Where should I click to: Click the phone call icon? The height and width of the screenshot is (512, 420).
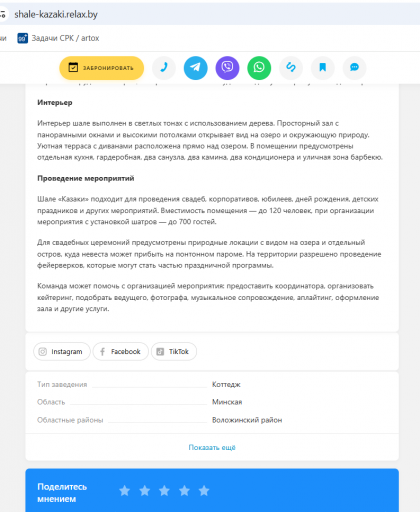pos(164,68)
